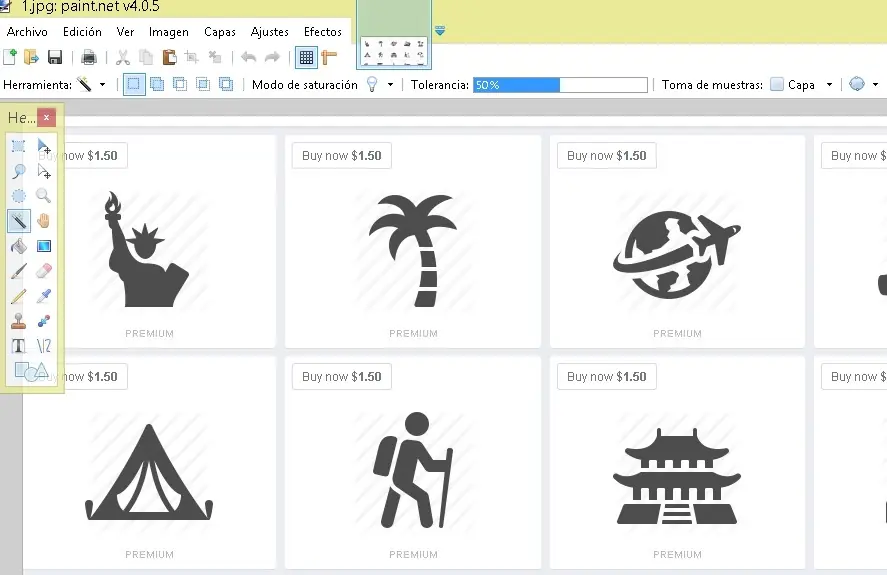Select the Recolor tool
This screenshot has height=575, width=887.
tap(44, 321)
